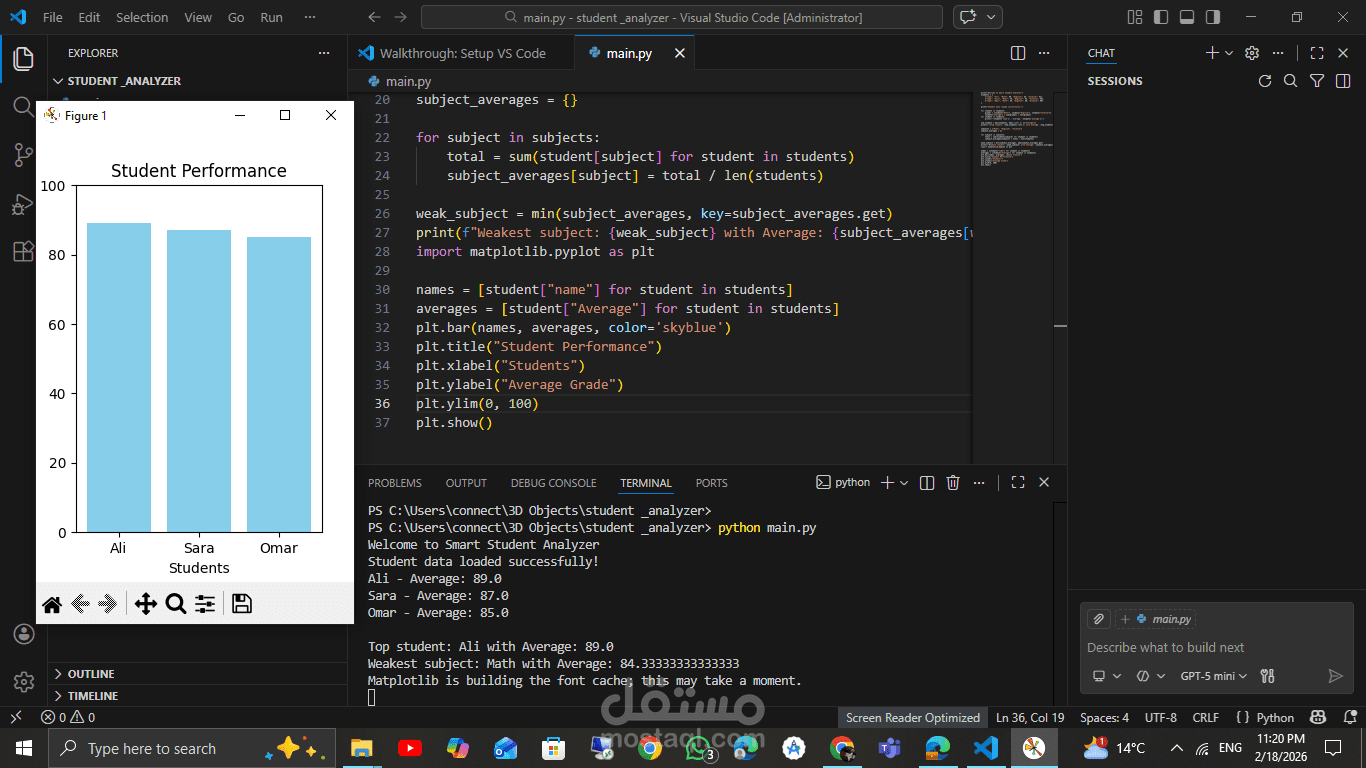Select the Zoom magnifier tool in Figure 1

tap(176, 604)
